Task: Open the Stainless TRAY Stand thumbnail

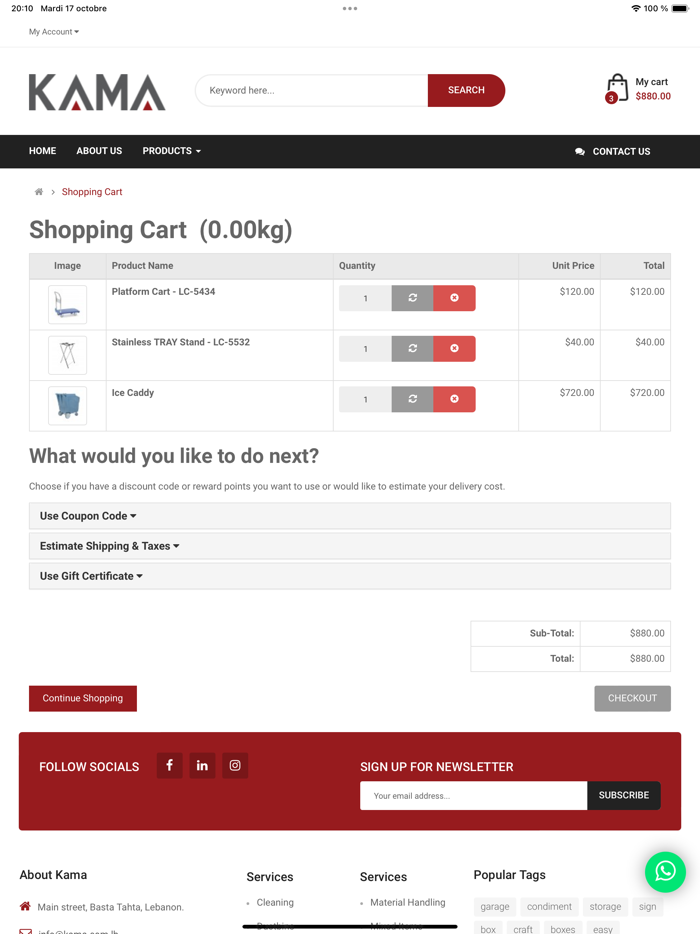Action: coord(67,355)
